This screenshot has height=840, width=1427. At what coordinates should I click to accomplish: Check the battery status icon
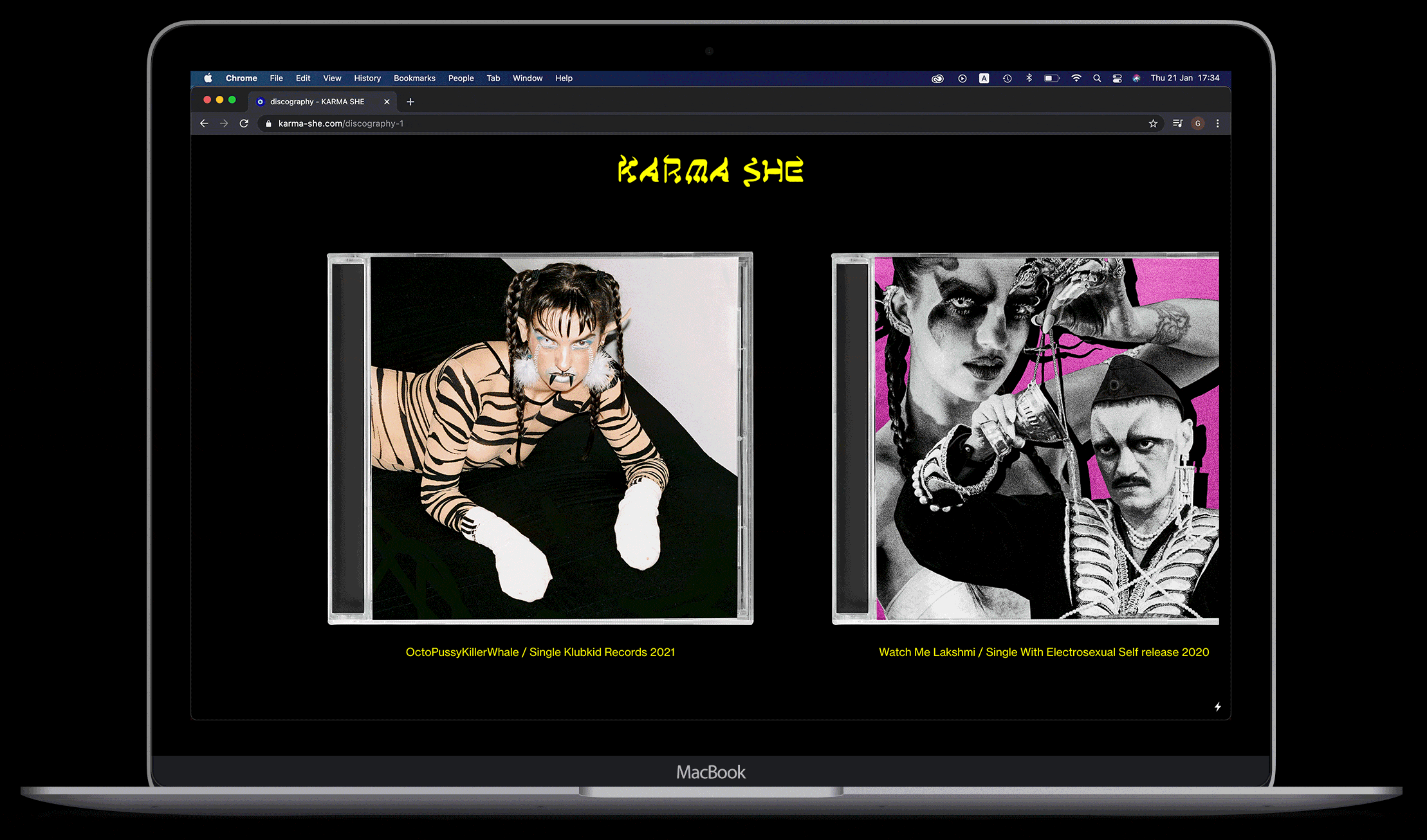tap(1051, 78)
